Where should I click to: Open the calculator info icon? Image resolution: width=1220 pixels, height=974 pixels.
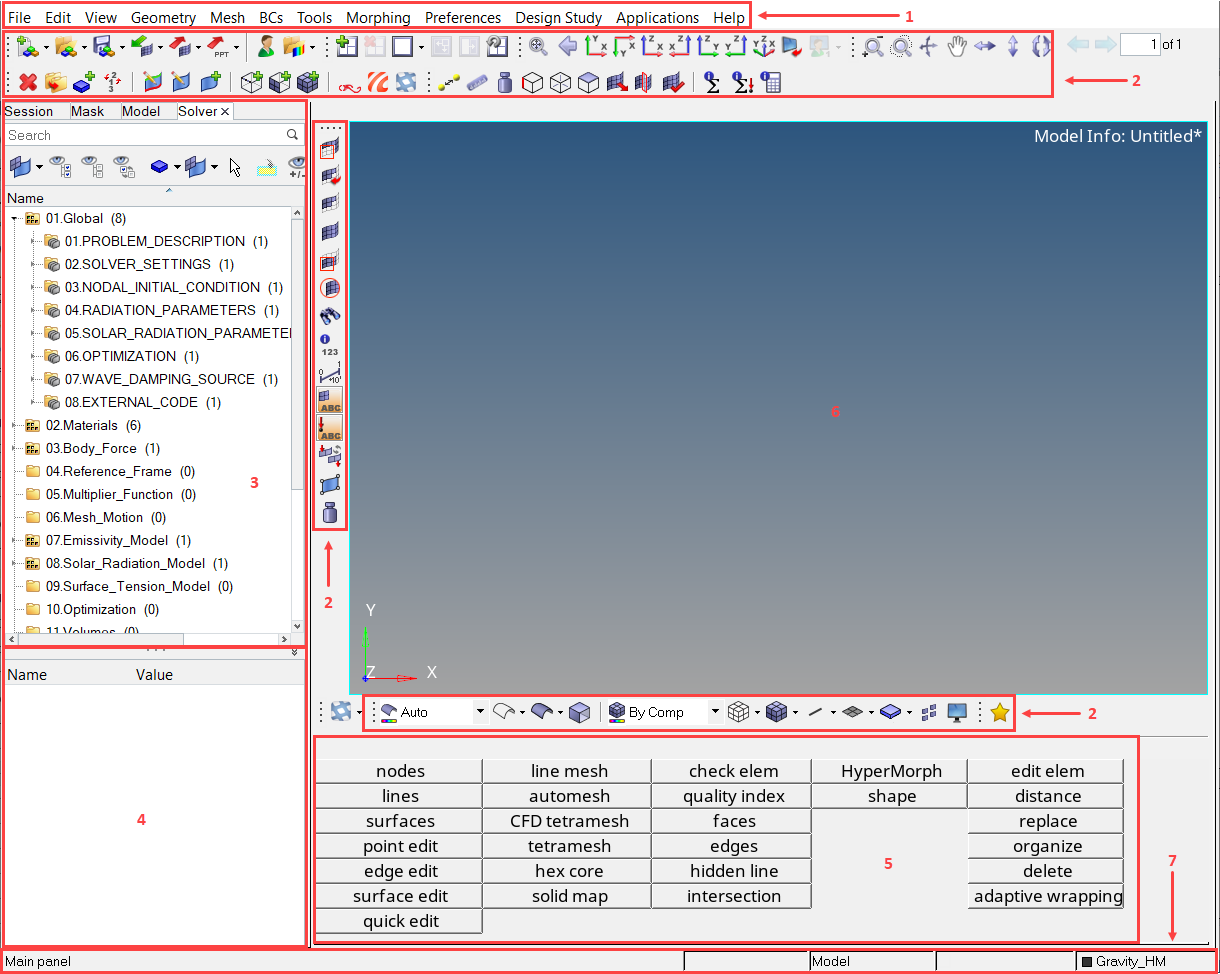[x=770, y=83]
